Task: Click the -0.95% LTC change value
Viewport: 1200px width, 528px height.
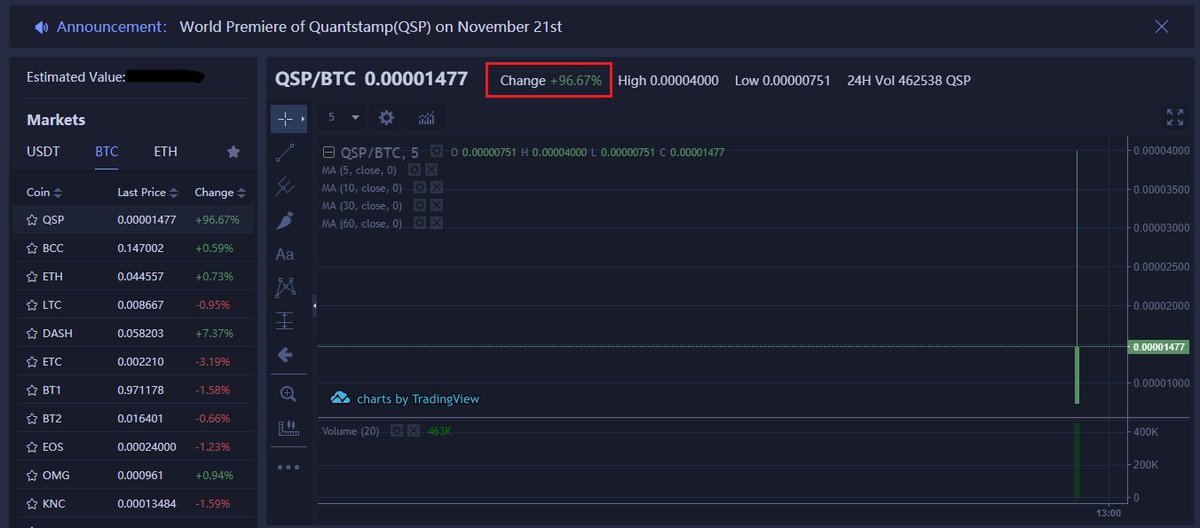Action: (212, 305)
